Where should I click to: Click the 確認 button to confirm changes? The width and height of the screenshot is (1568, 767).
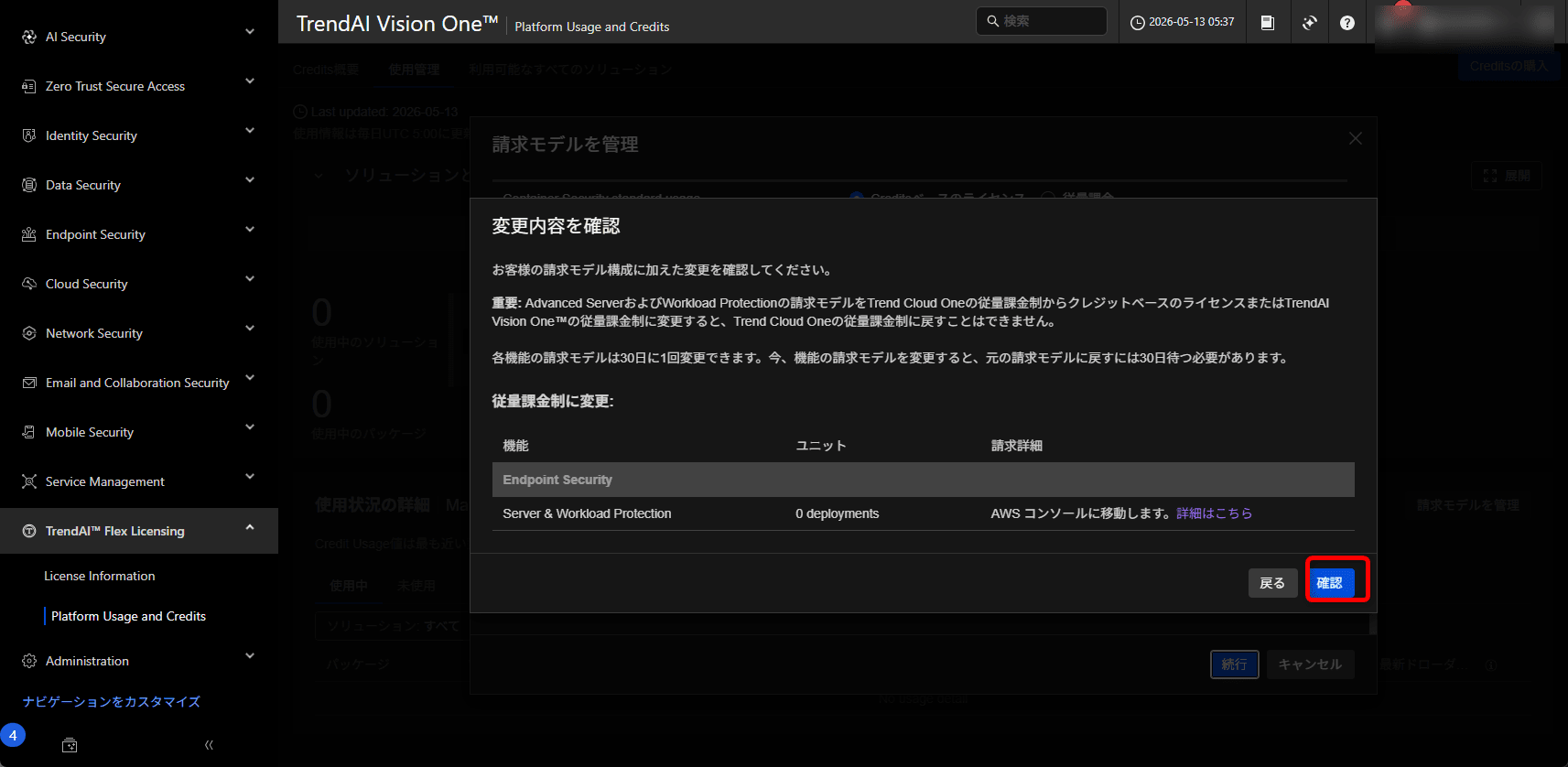pos(1330,583)
